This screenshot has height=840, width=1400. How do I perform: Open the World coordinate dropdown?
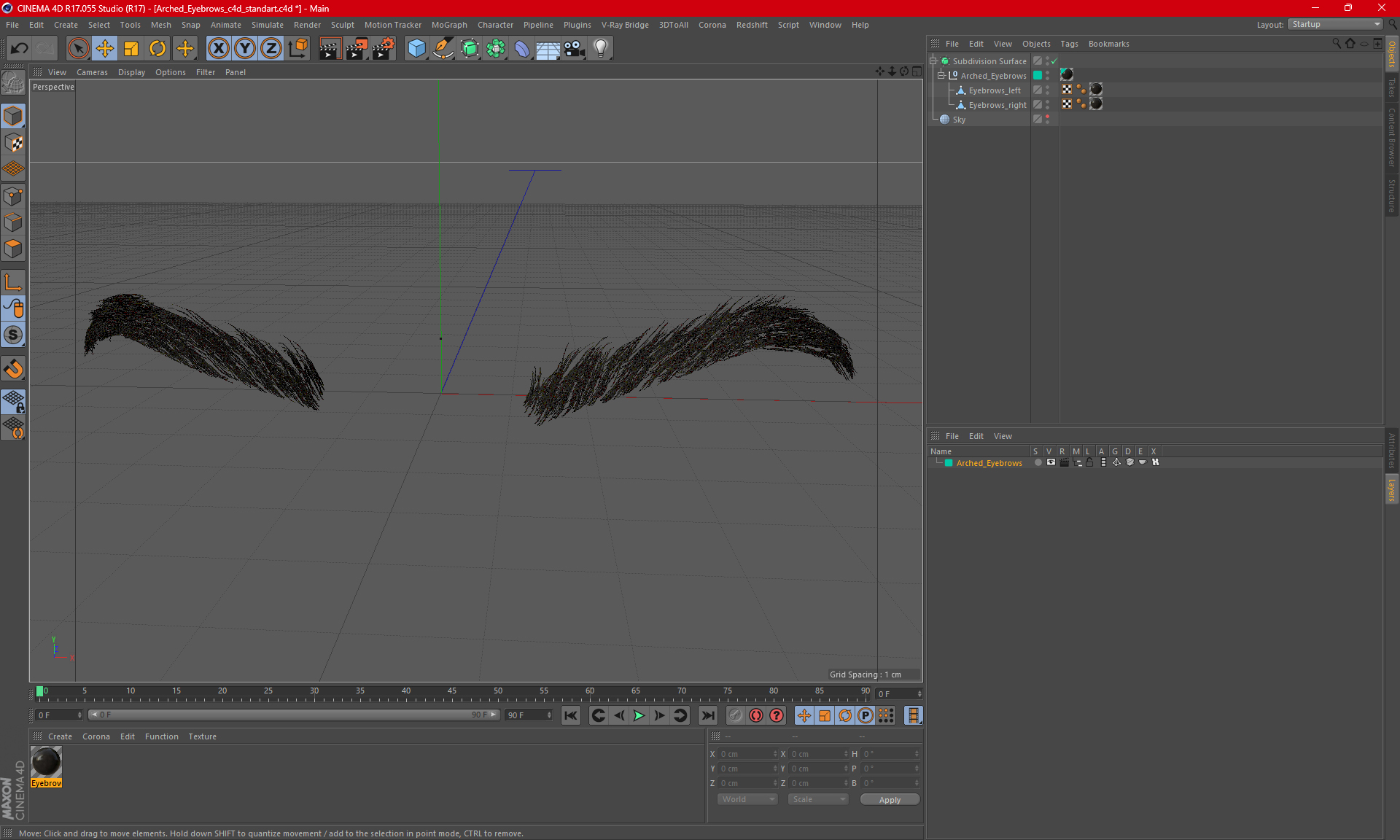[x=747, y=799]
